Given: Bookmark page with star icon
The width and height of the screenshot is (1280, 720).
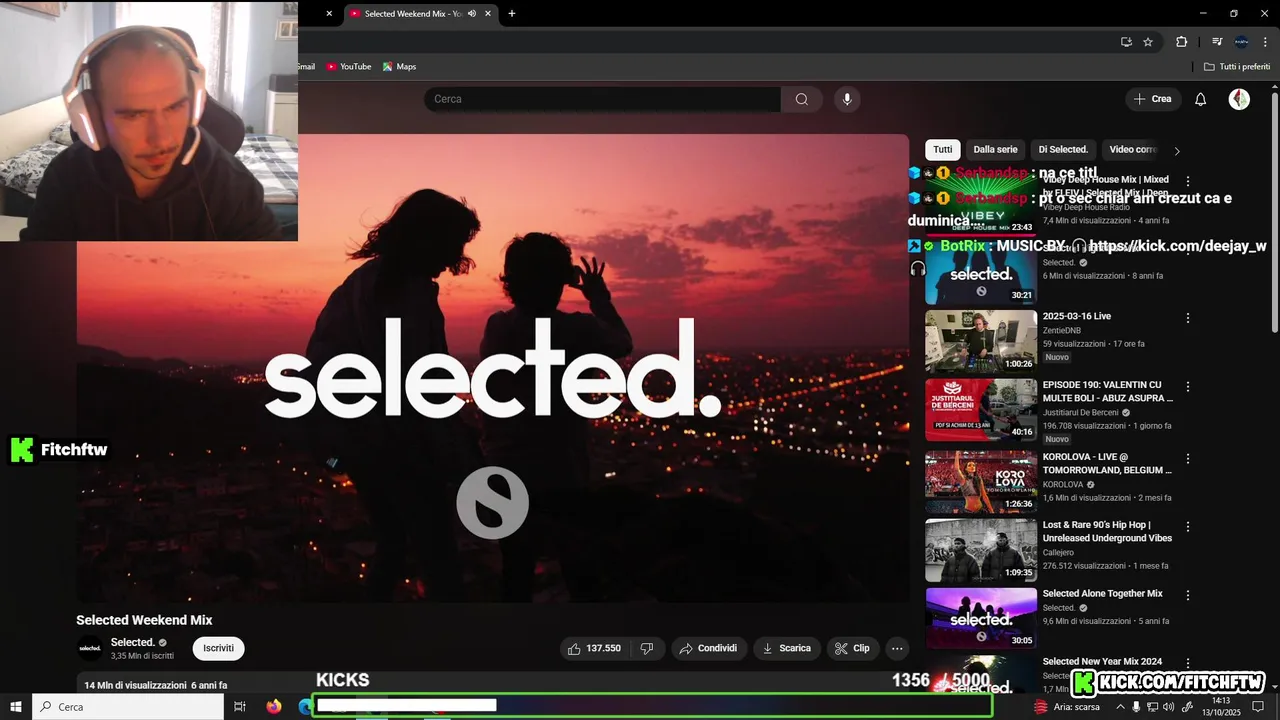Looking at the screenshot, I should [x=1148, y=42].
